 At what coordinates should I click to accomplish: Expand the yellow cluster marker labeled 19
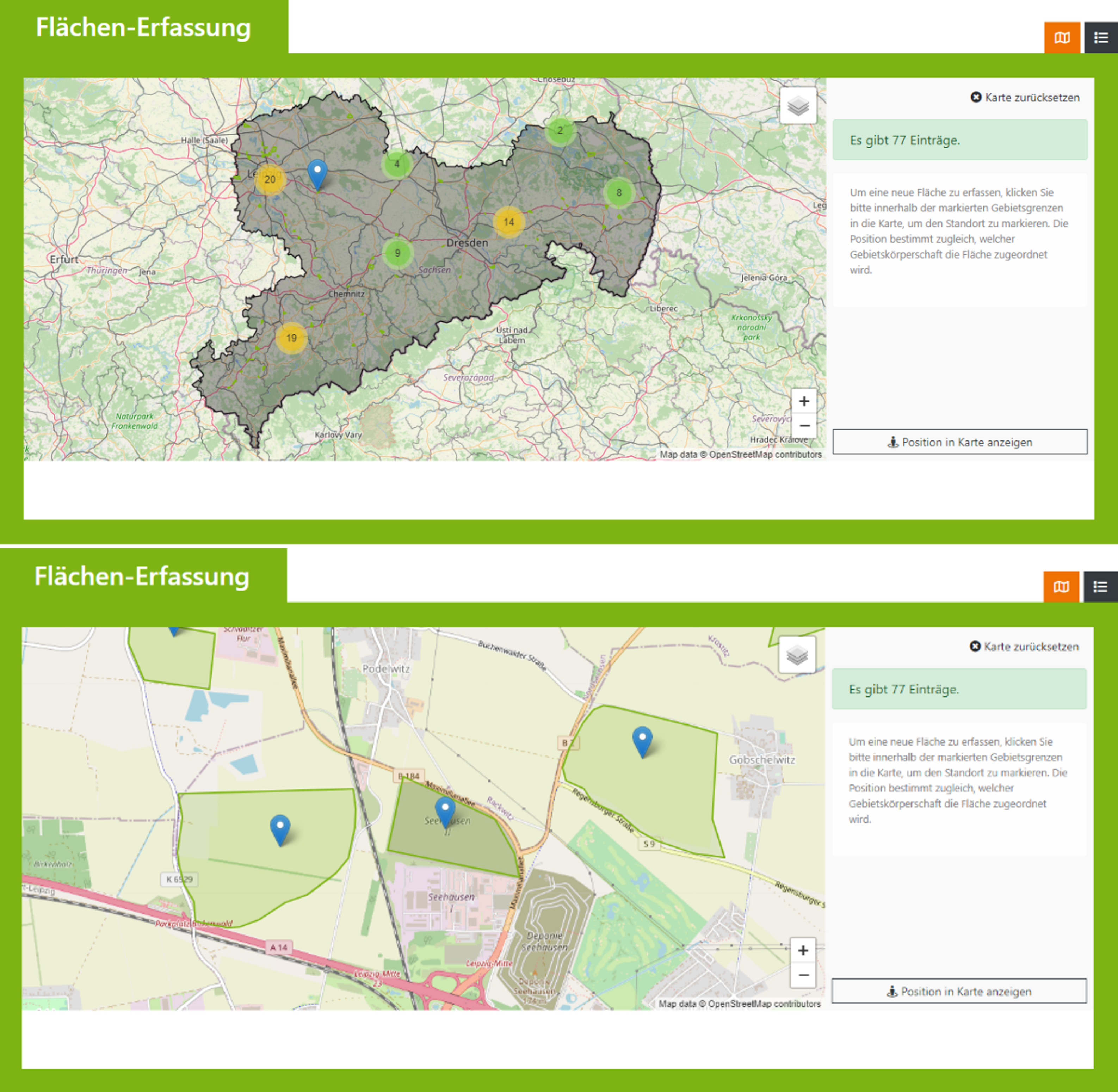(291, 338)
